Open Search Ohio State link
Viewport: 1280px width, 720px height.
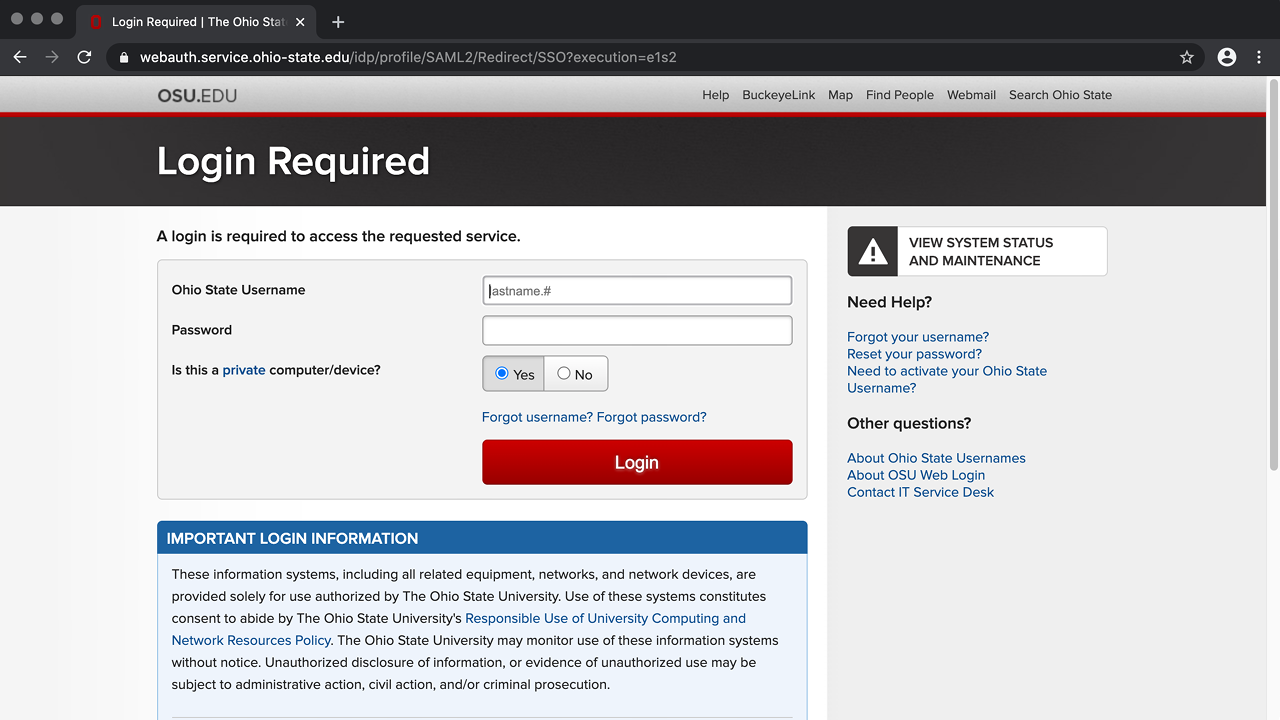tap(1060, 95)
